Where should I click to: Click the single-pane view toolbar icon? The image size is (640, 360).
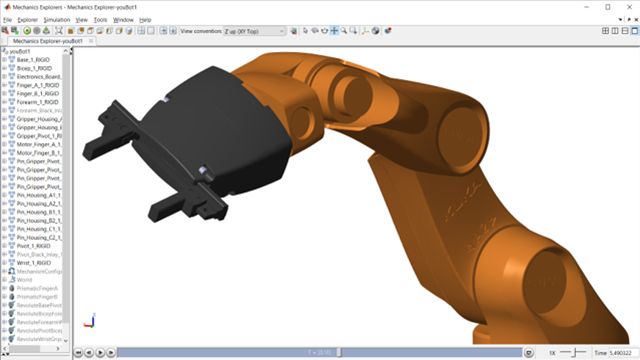[151, 31]
